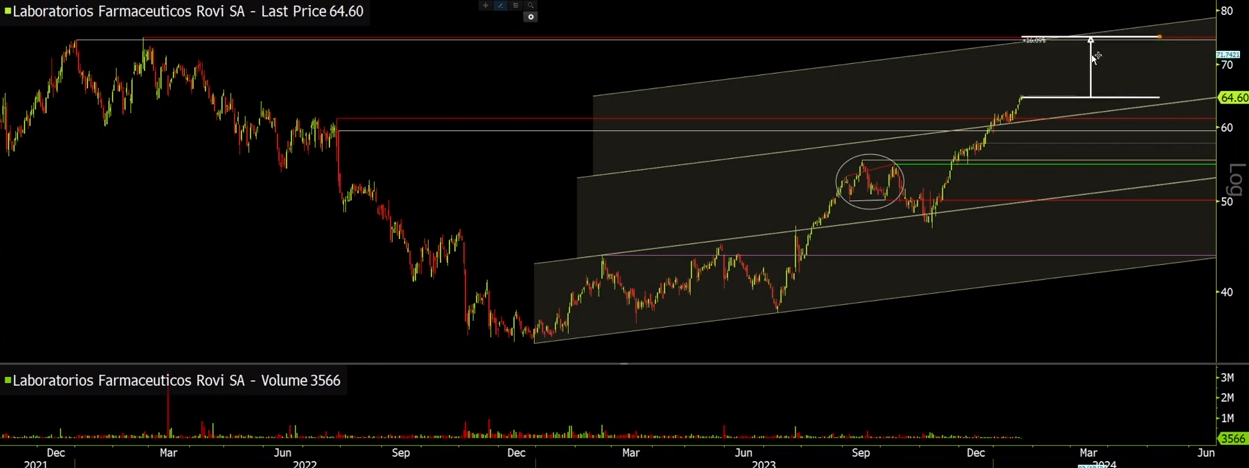Click the green 64.60 last price tag

[1233, 98]
